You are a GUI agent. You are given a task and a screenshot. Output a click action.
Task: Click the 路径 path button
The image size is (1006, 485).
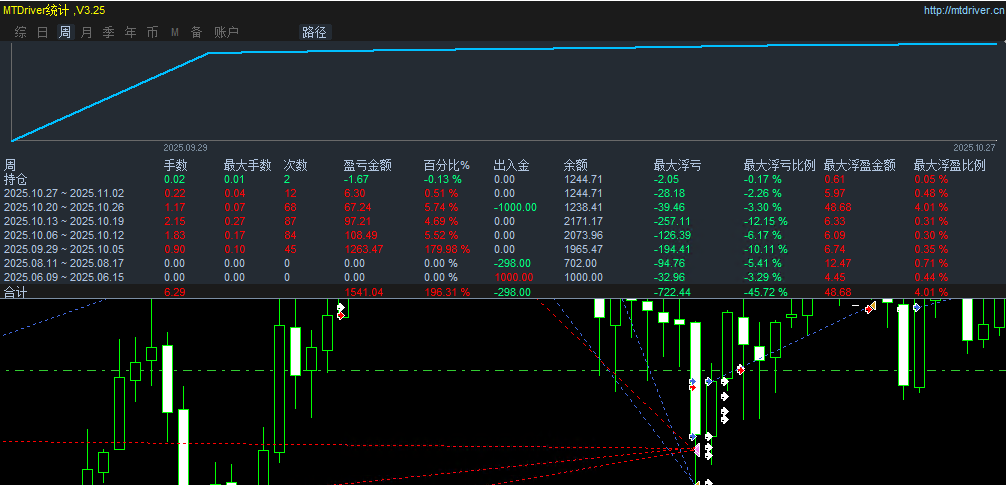point(314,32)
